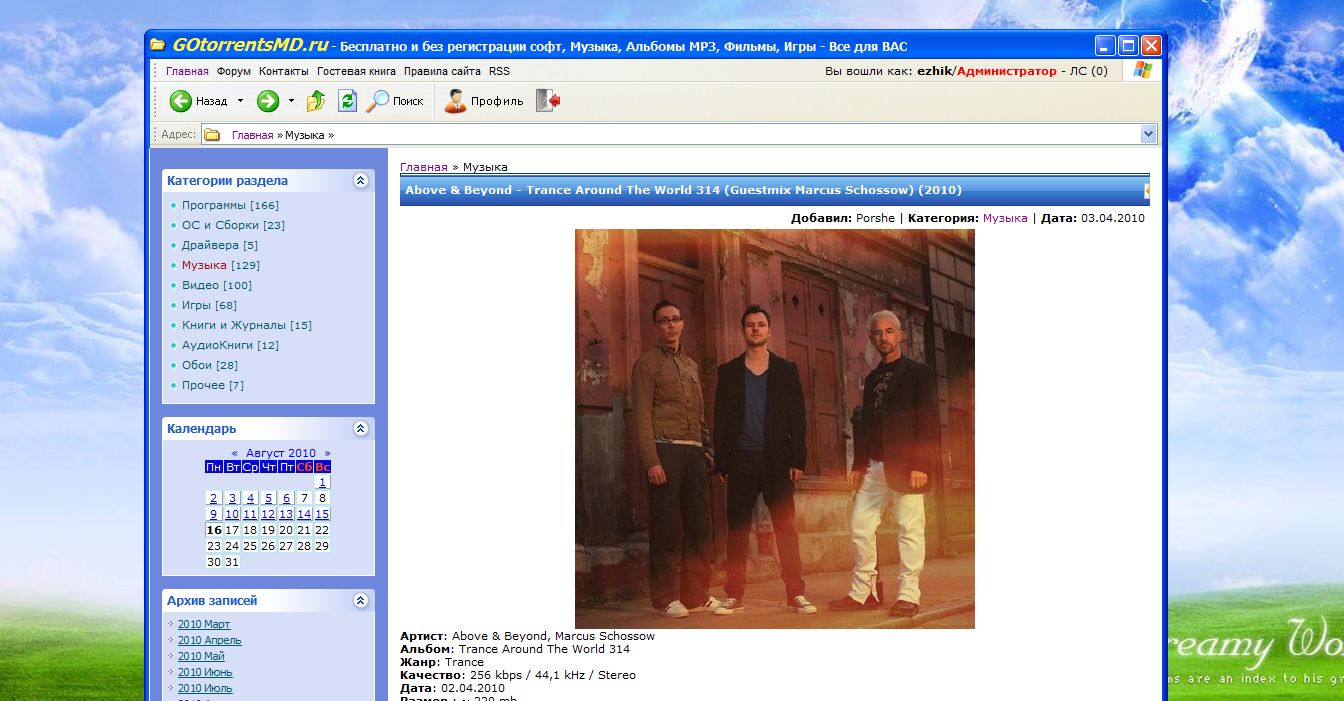Open the Back button history dropdown arrow
The height and width of the screenshot is (701, 1344).
(x=240, y=101)
